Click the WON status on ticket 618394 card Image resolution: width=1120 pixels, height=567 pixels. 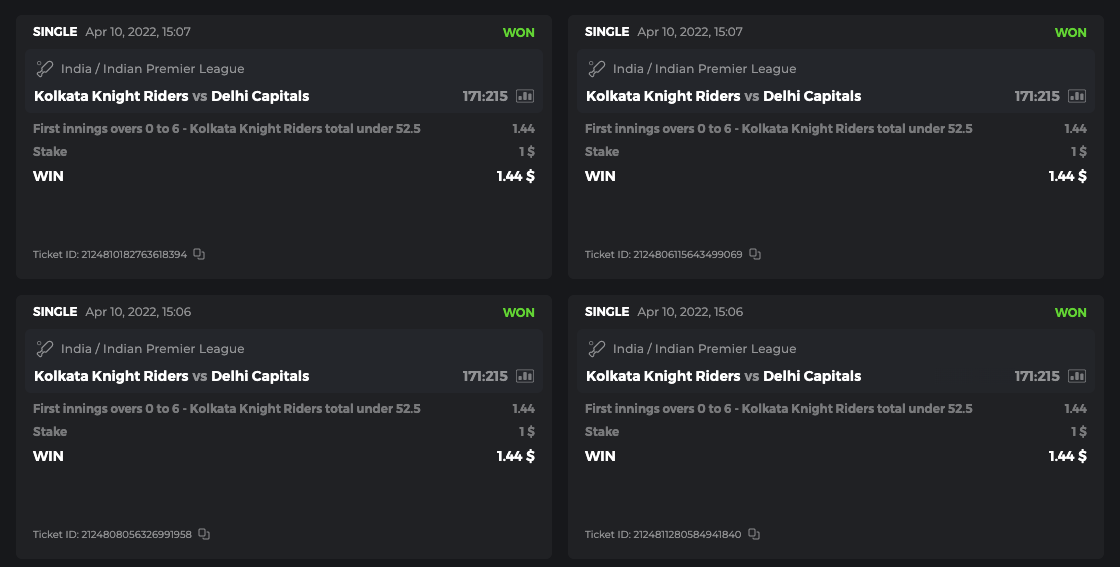click(x=518, y=32)
